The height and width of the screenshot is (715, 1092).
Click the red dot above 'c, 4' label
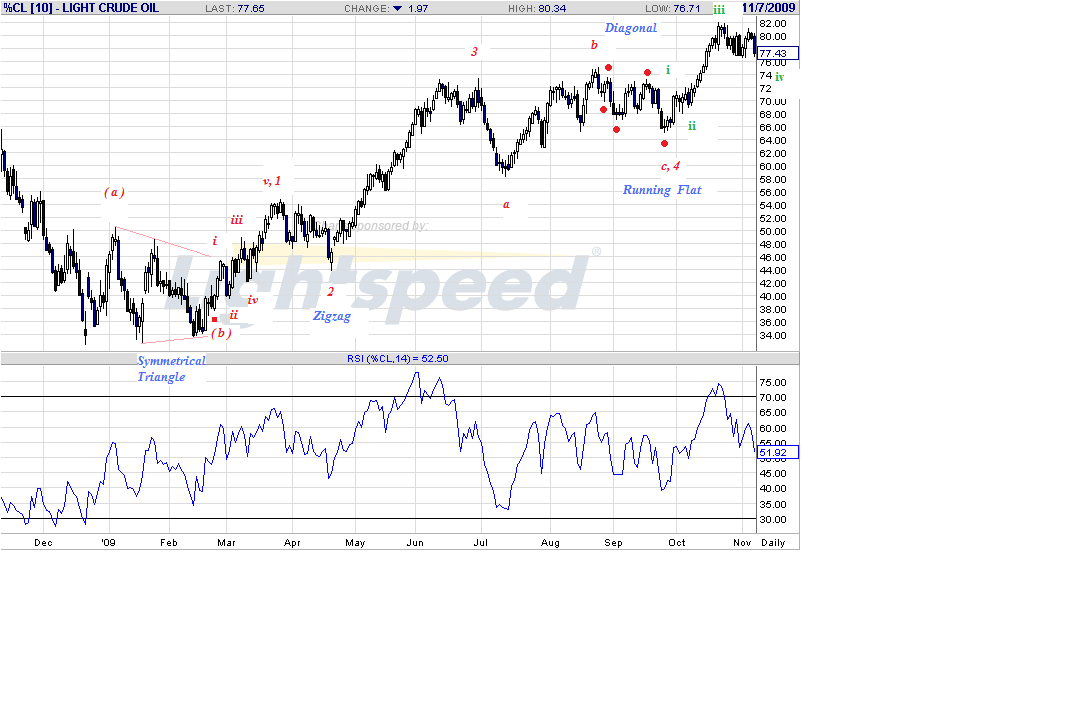pyautogui.click(x=664, y=143)
